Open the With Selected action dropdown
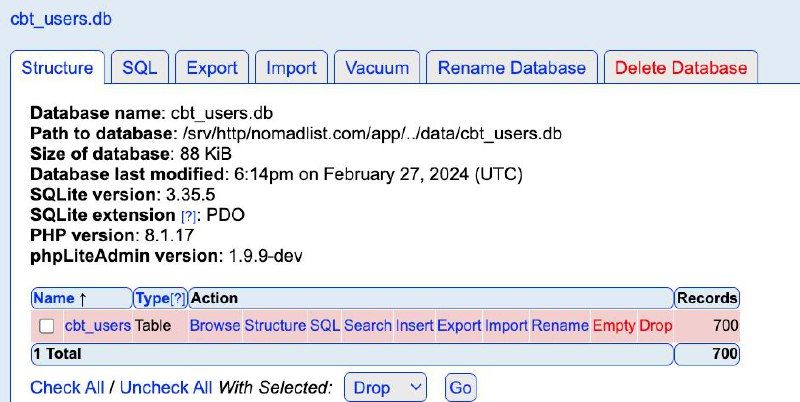Image resolution: width=800 pixels, height=402 pixels. click(384, 387)
